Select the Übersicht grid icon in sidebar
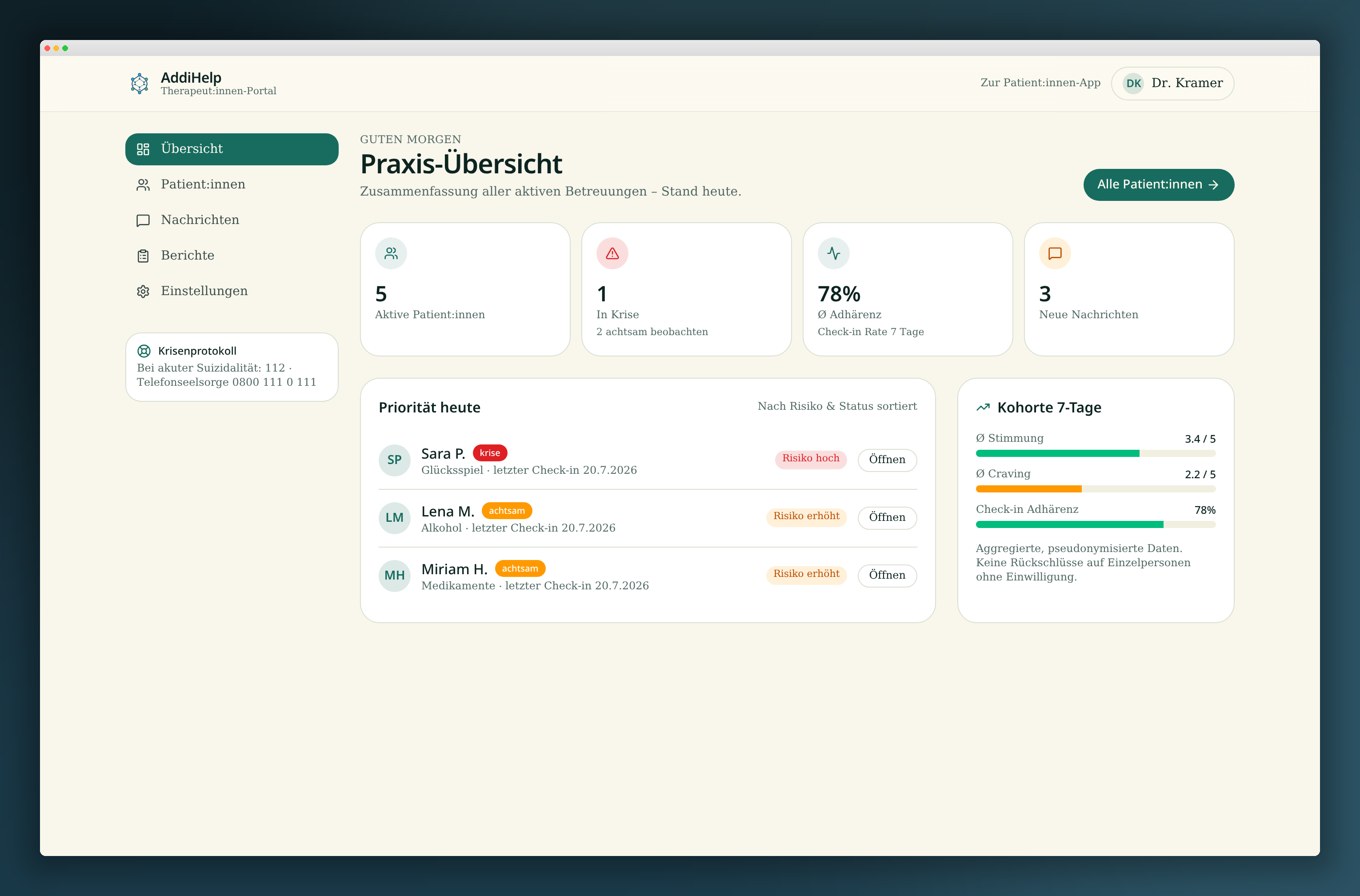1360x896 pixels. coord(143,149)
